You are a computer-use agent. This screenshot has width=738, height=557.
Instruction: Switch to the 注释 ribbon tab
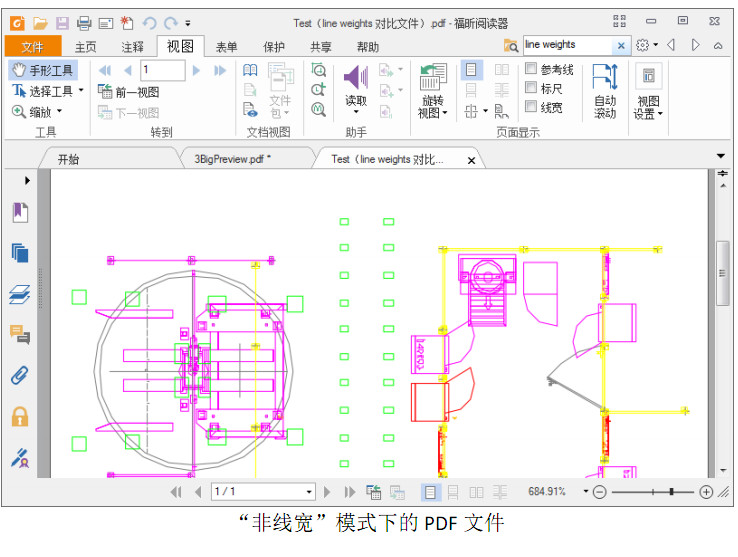pyautogui.click(x=132, y=46)
